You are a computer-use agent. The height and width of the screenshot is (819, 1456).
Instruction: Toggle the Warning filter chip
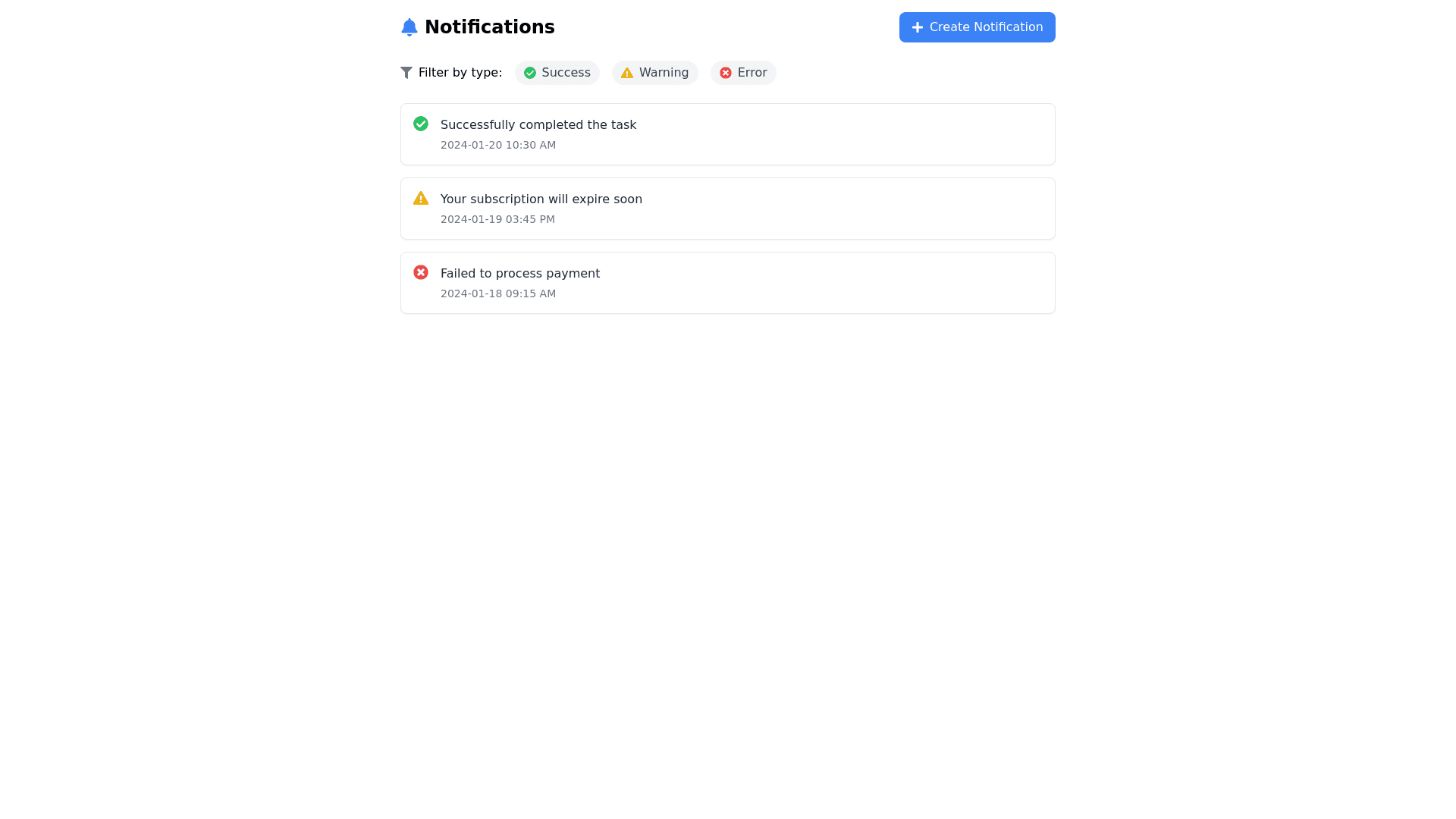655,73
